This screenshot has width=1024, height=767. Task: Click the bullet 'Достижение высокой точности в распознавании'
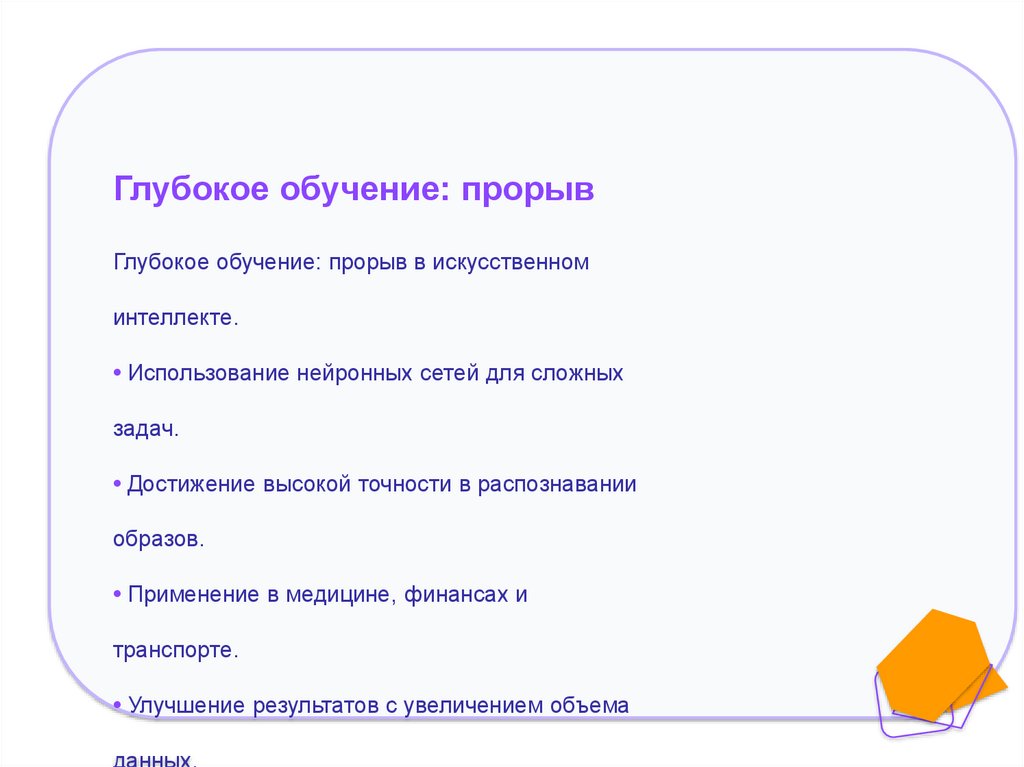[x=375, y=483]
